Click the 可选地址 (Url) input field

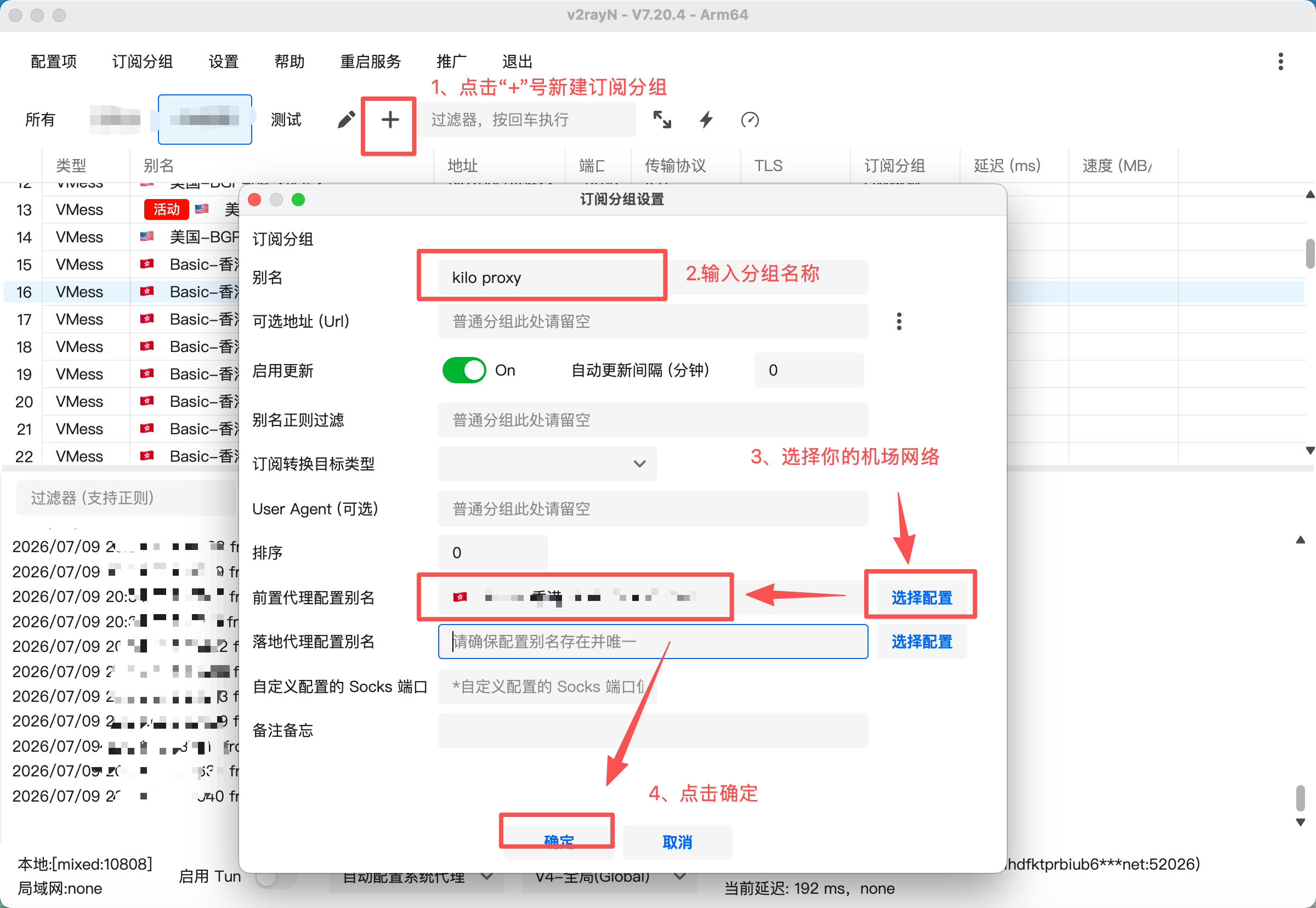pos(653,321)
